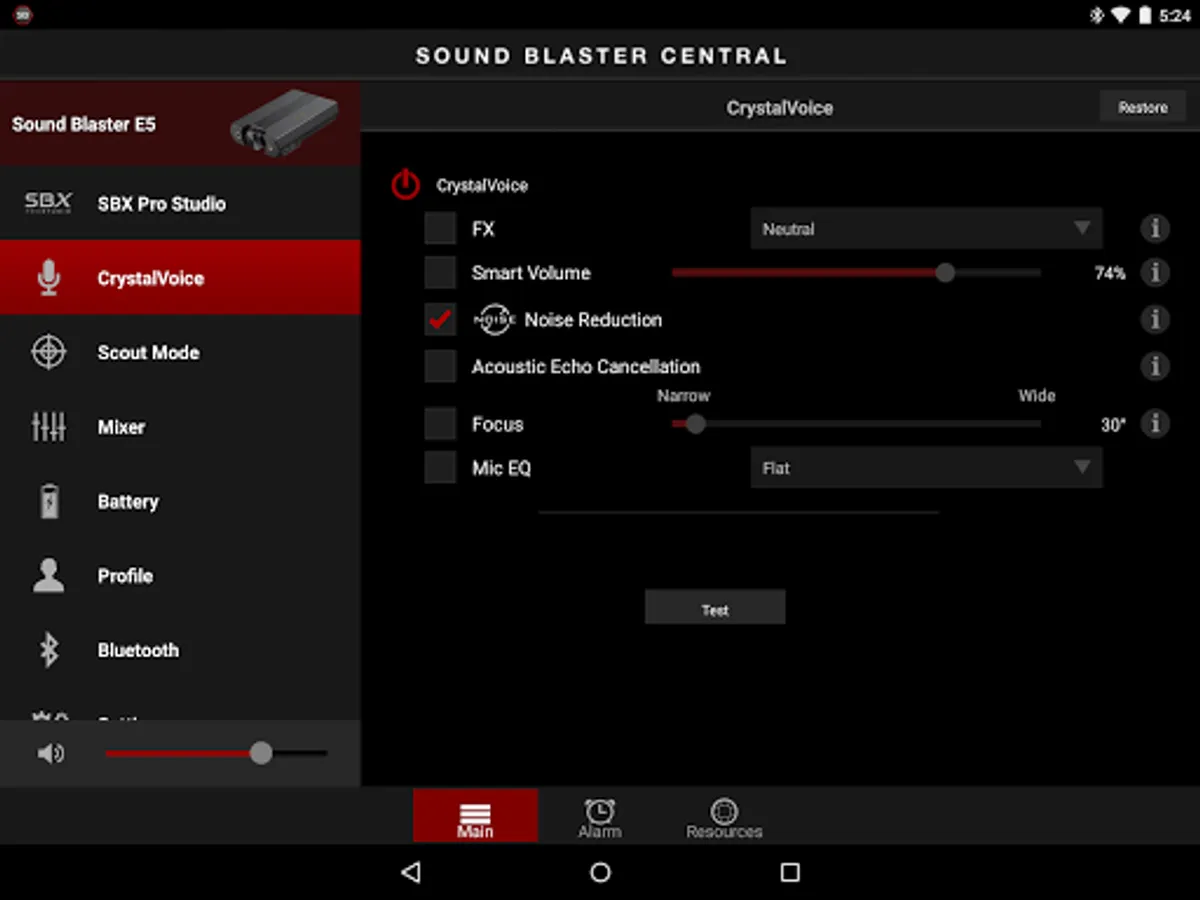Click the CrystalVoice microphone icon
This screenshot has width=1200, height=900.
pos(48,277)
